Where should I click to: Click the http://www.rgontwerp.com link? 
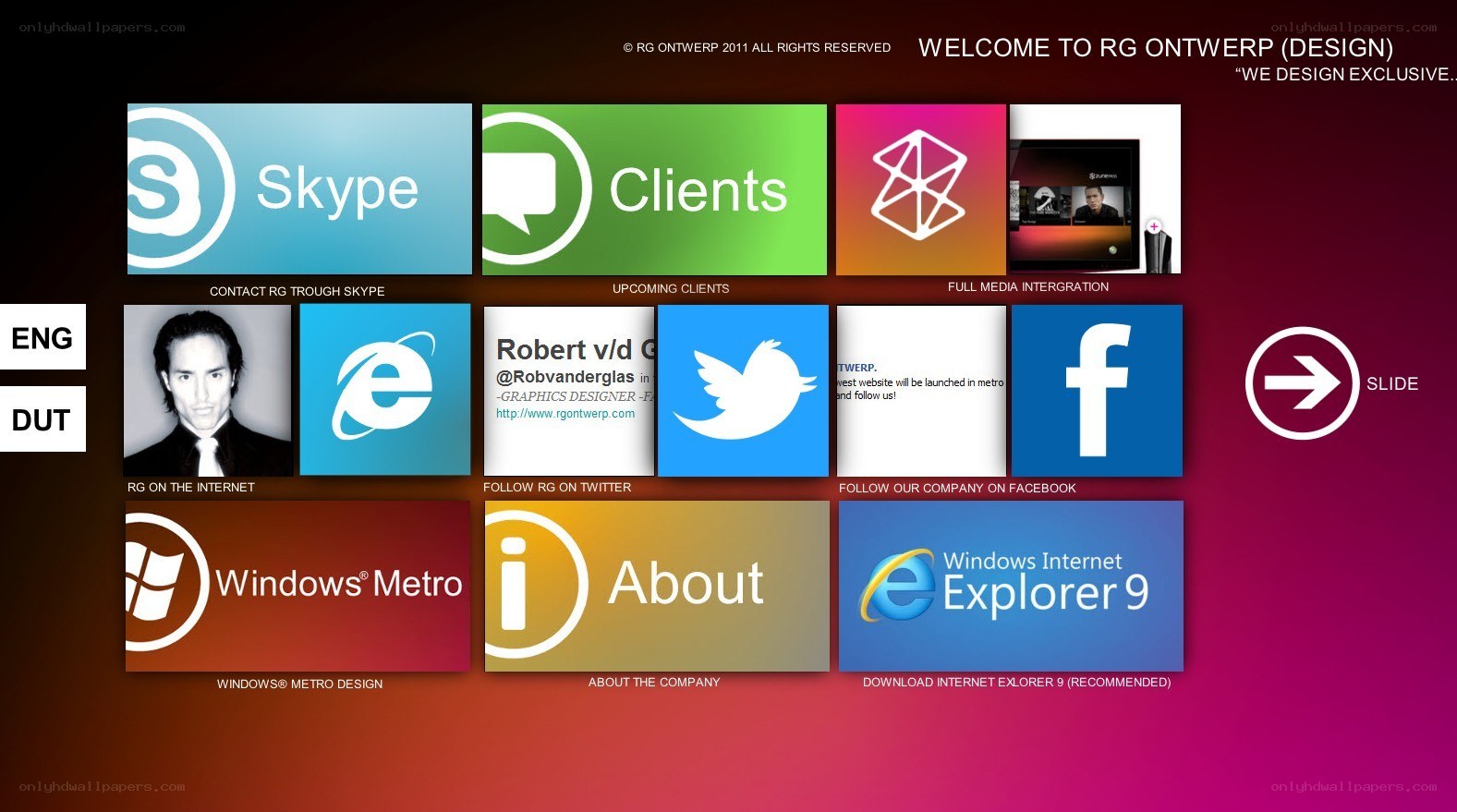coord(565,414)
